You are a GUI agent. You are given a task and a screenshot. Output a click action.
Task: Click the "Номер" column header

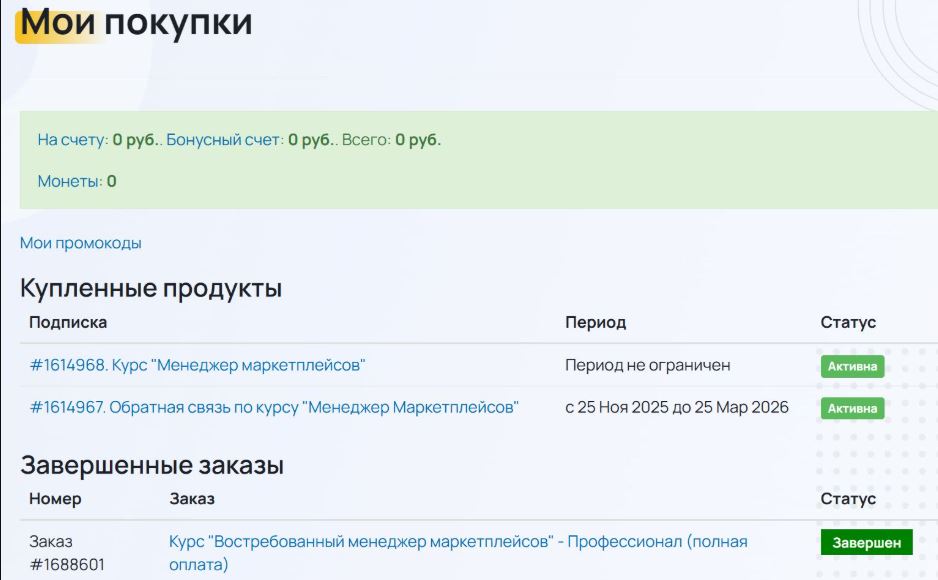tap(55, 498)
